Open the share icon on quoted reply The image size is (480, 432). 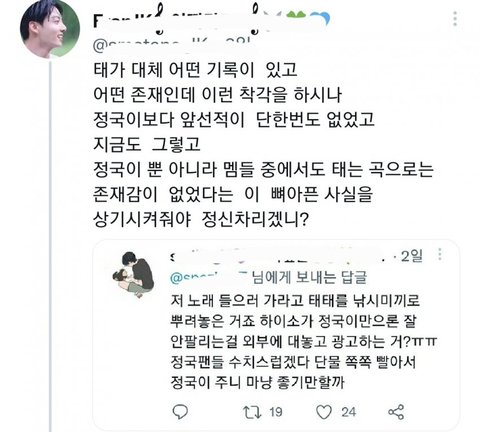pos(396,412)
